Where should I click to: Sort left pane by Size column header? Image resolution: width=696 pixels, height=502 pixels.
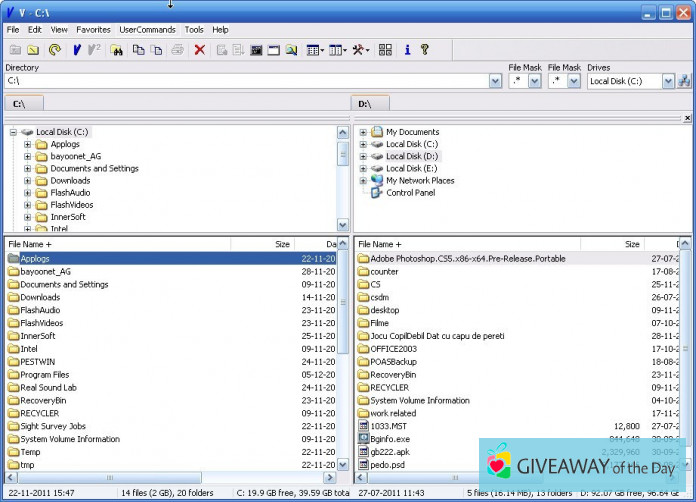[282, 244]
